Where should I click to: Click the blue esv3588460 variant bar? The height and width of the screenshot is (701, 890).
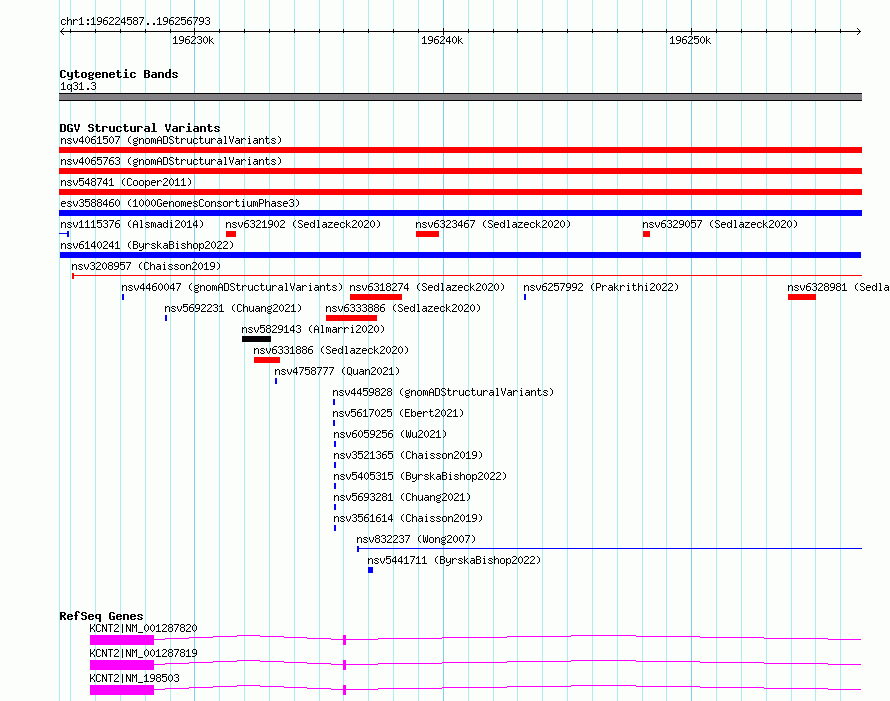tap(460, 213)
